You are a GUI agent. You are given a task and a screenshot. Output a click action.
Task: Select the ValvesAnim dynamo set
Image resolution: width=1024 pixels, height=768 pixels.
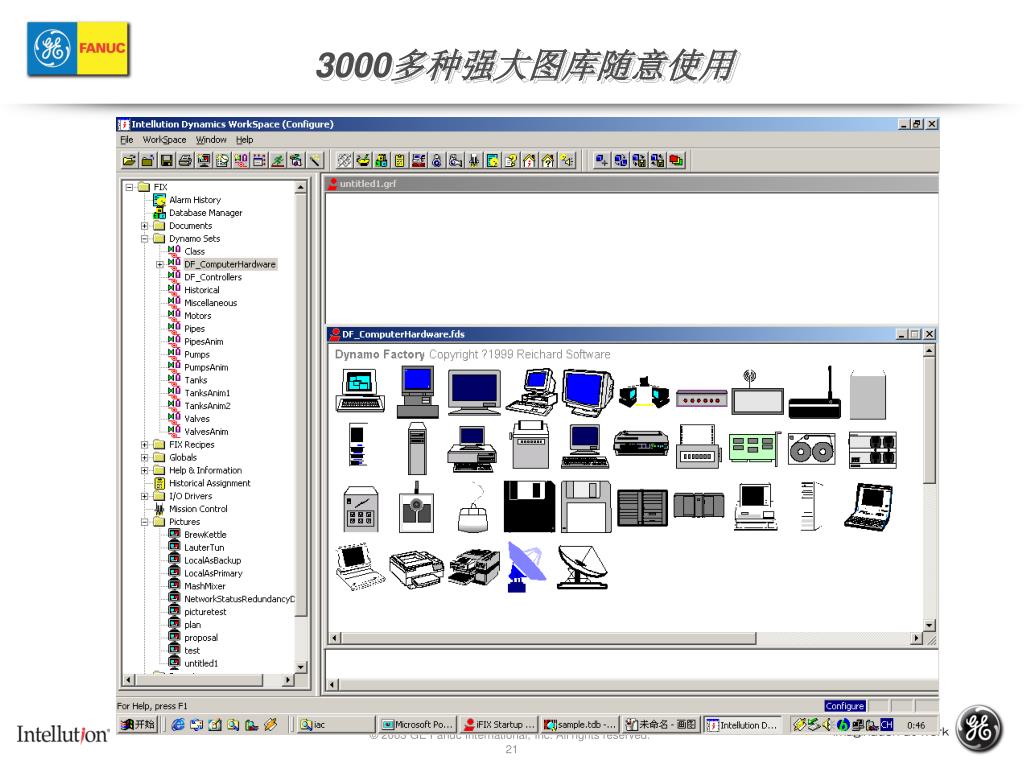pyautogui.click(x=206, y=432)
